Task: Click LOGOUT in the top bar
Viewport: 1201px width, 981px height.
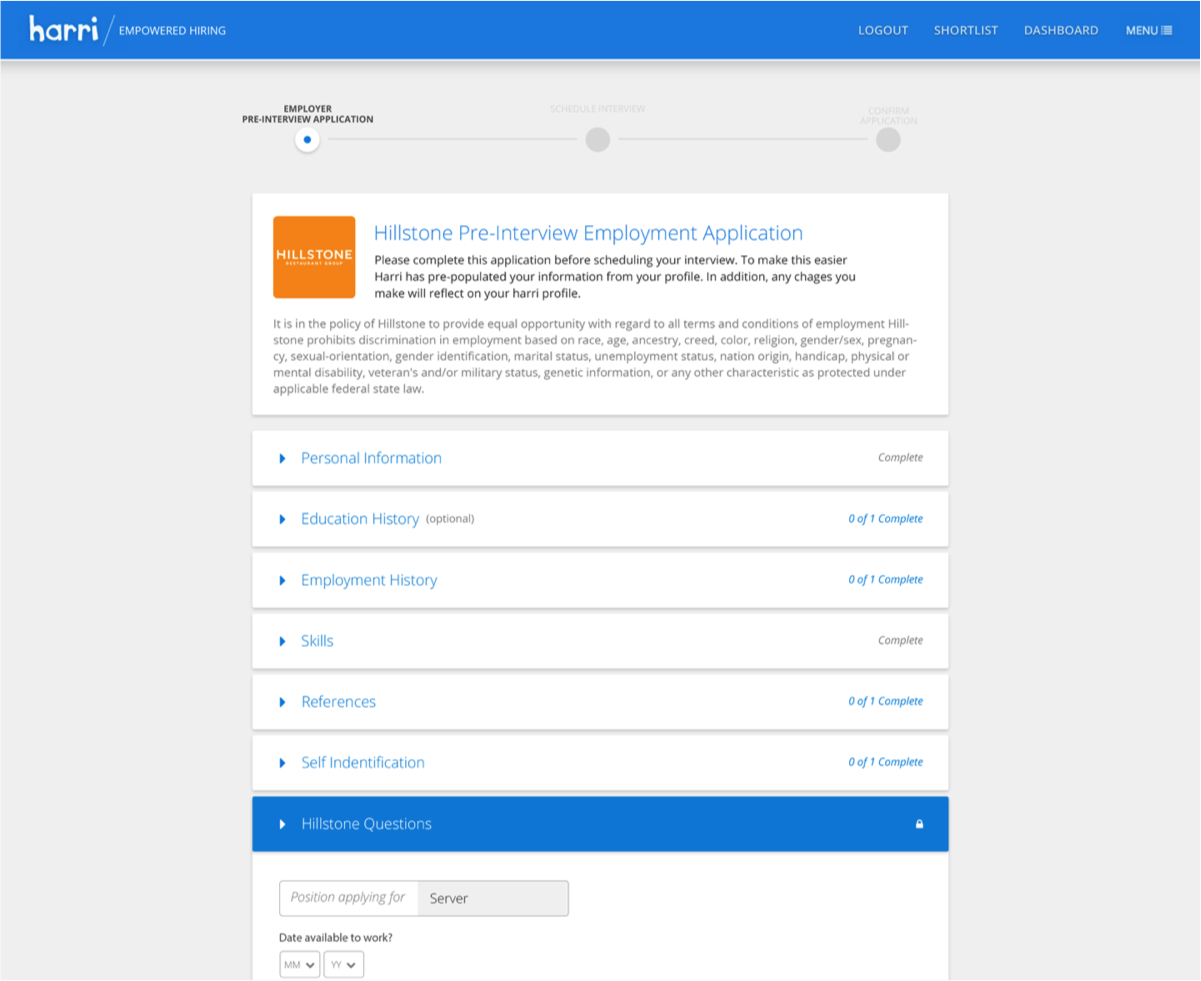Action: [x=883, y=30]
